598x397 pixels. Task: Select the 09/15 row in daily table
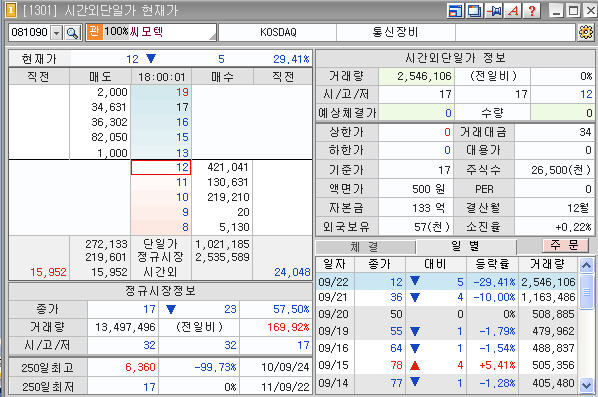coord(446,365)
